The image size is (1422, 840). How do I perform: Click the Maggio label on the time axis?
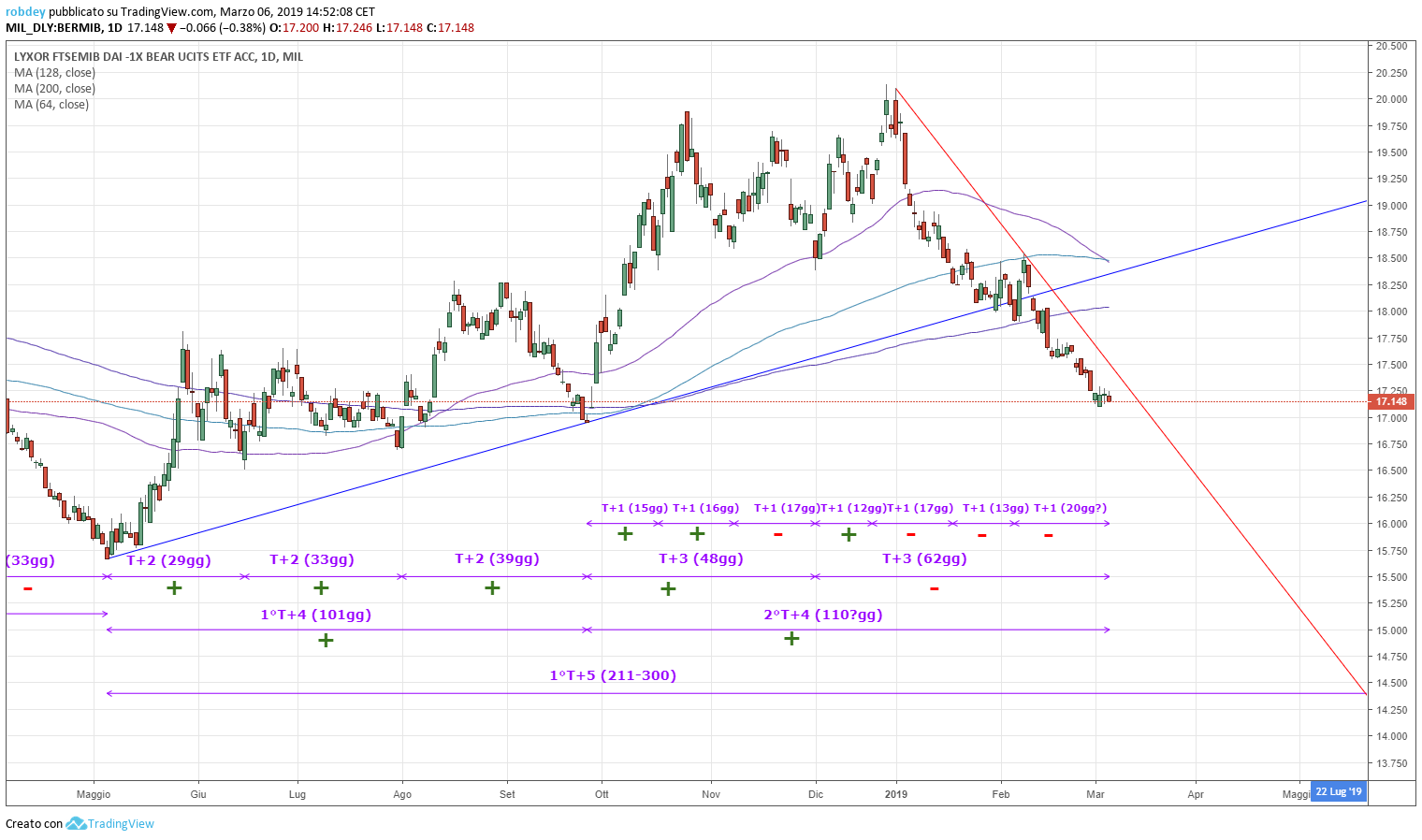(x=94, y=794)
